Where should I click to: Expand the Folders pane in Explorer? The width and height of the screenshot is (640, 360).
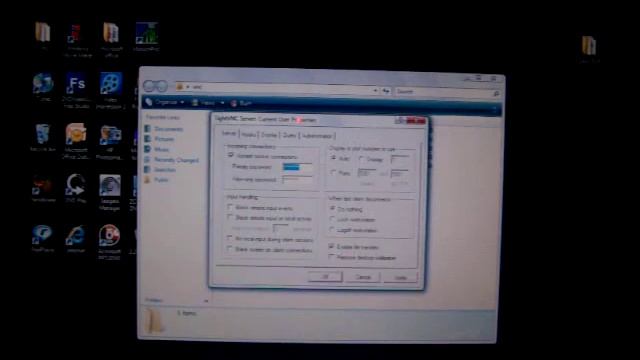click(x=206, y=301)
